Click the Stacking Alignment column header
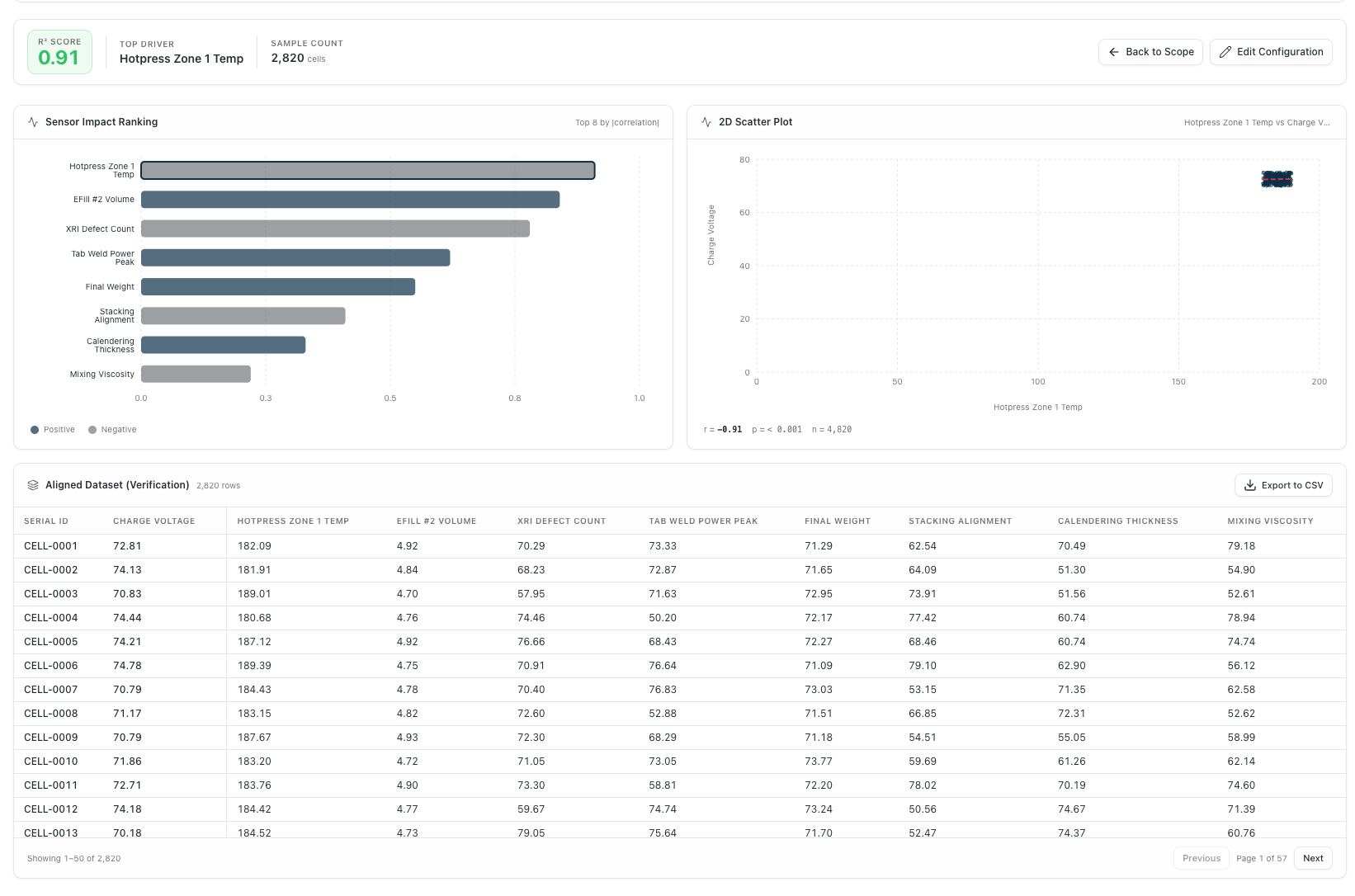The image size is (1355, 896). 960,521
